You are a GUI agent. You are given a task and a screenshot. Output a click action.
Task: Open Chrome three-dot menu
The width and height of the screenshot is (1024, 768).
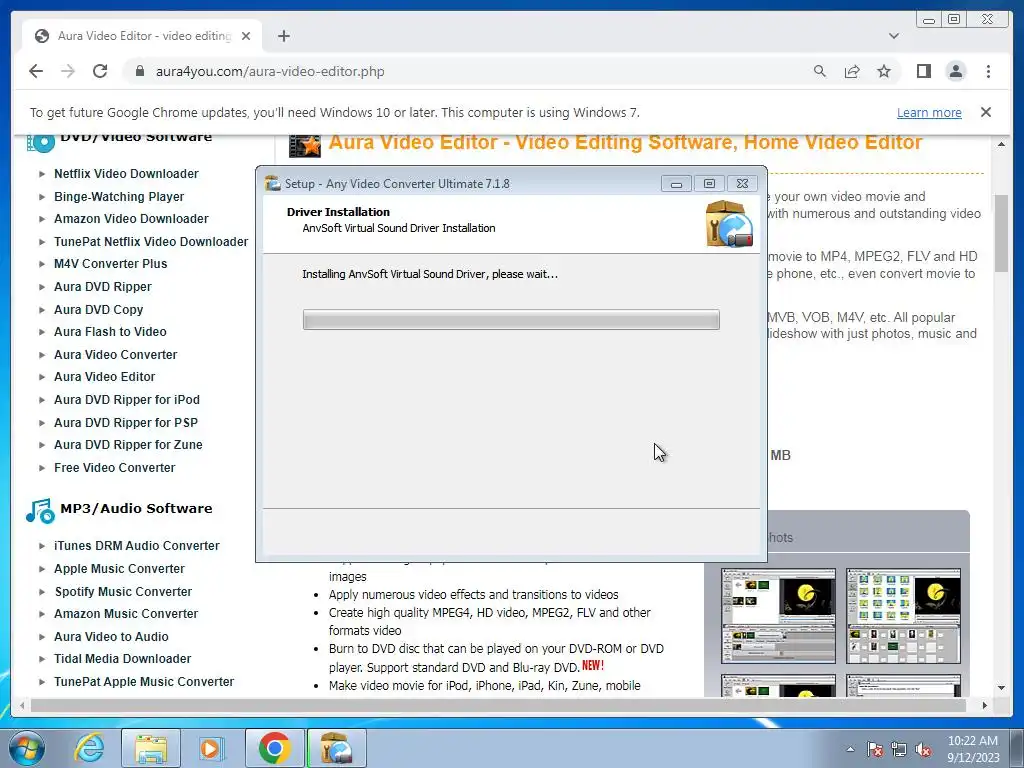pyautogui.click(x=988, y=71)
